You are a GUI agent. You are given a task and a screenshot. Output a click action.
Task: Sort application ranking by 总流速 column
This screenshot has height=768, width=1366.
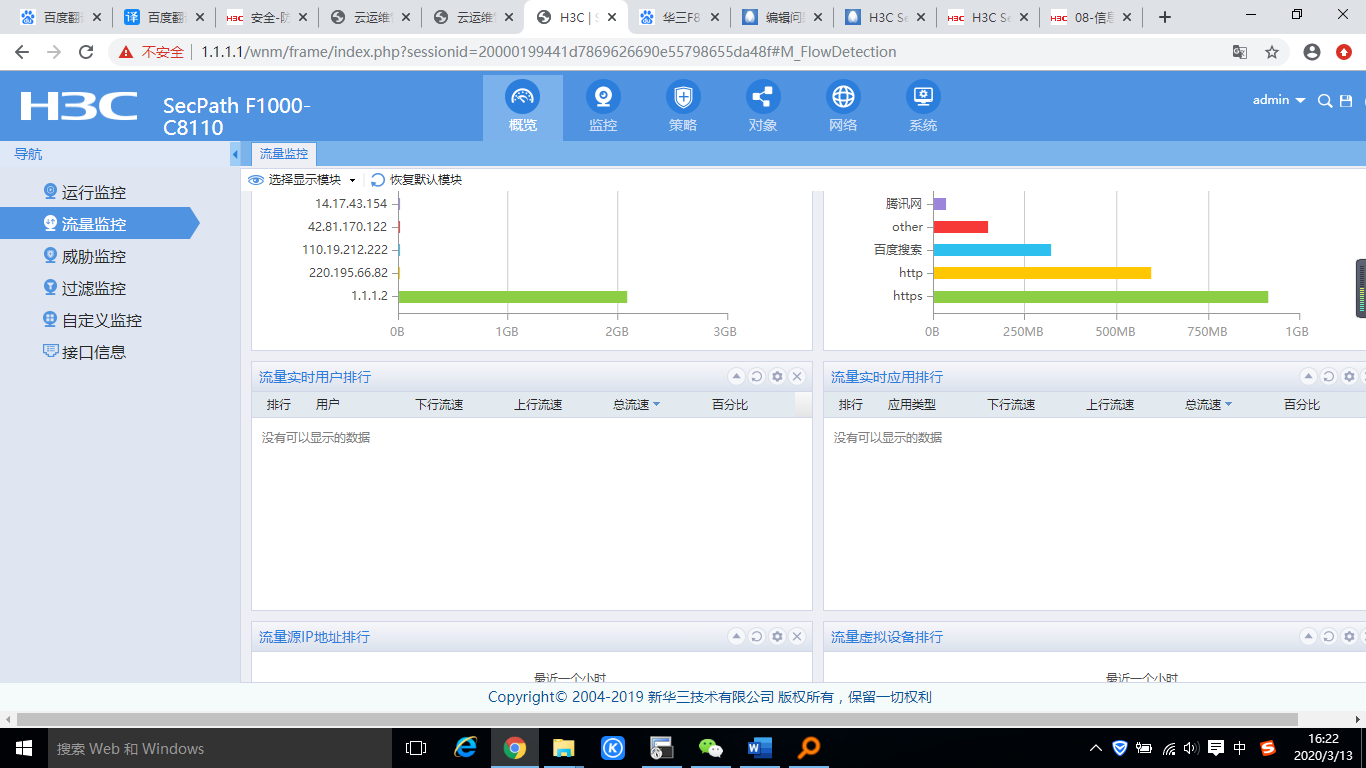(x=1209, y=405)
